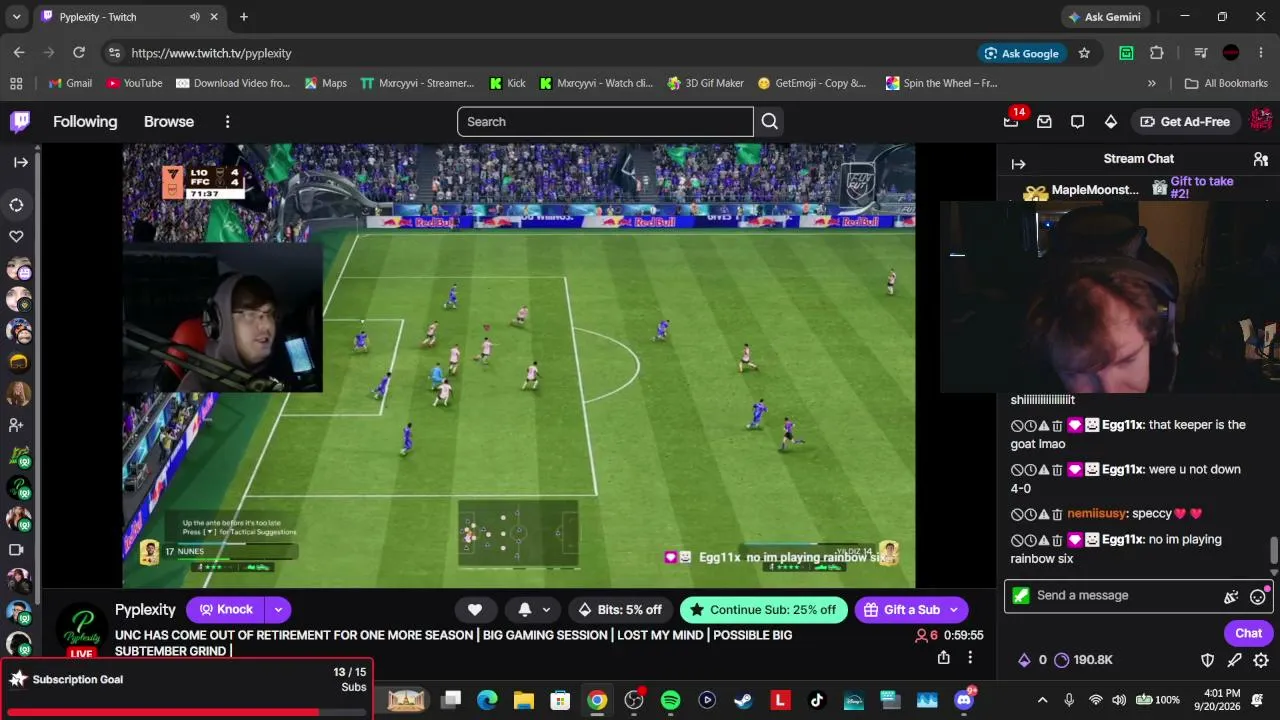Bookmark this page with the star
The width and height of the screenshot is (1280, 720).
tap(1084, 53)
